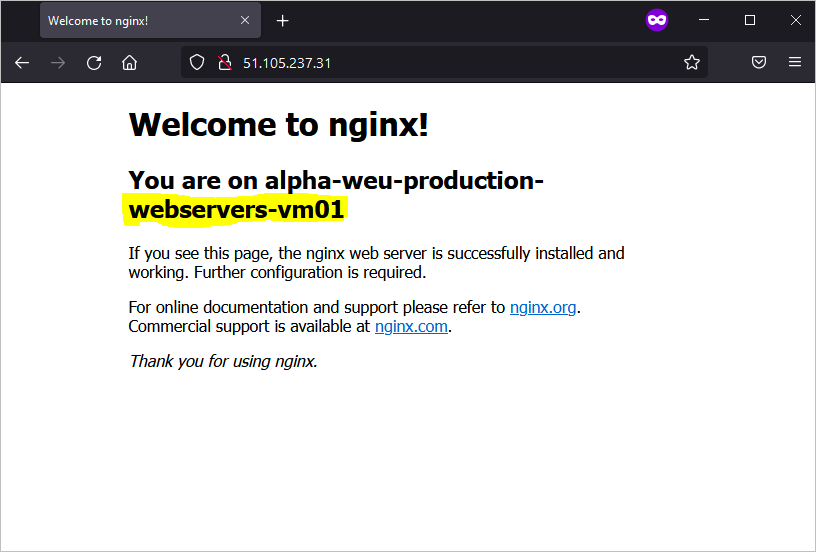This screenshot has width=816, height=552.
Task: Select the Welcome to nginx! tab
Action: tap(150, 20)
